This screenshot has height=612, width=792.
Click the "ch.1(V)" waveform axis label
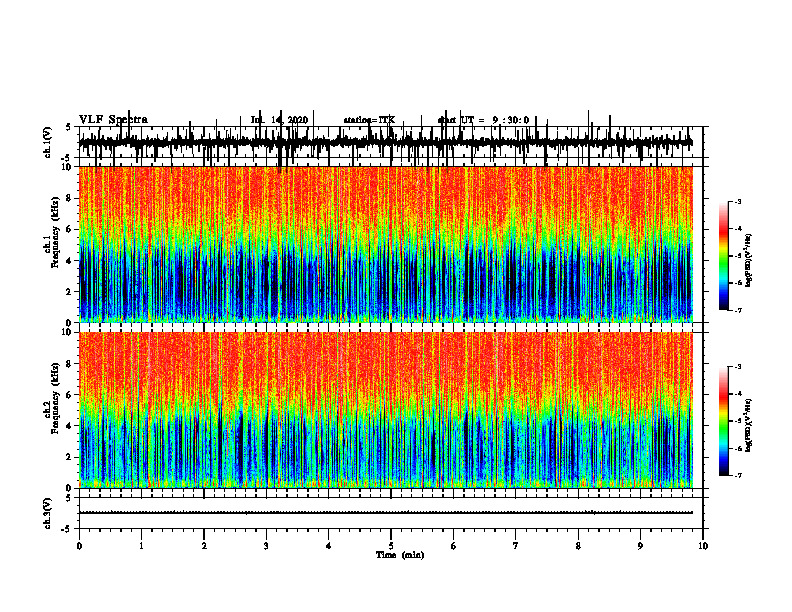pyautogui.click(x=48, y=142)
